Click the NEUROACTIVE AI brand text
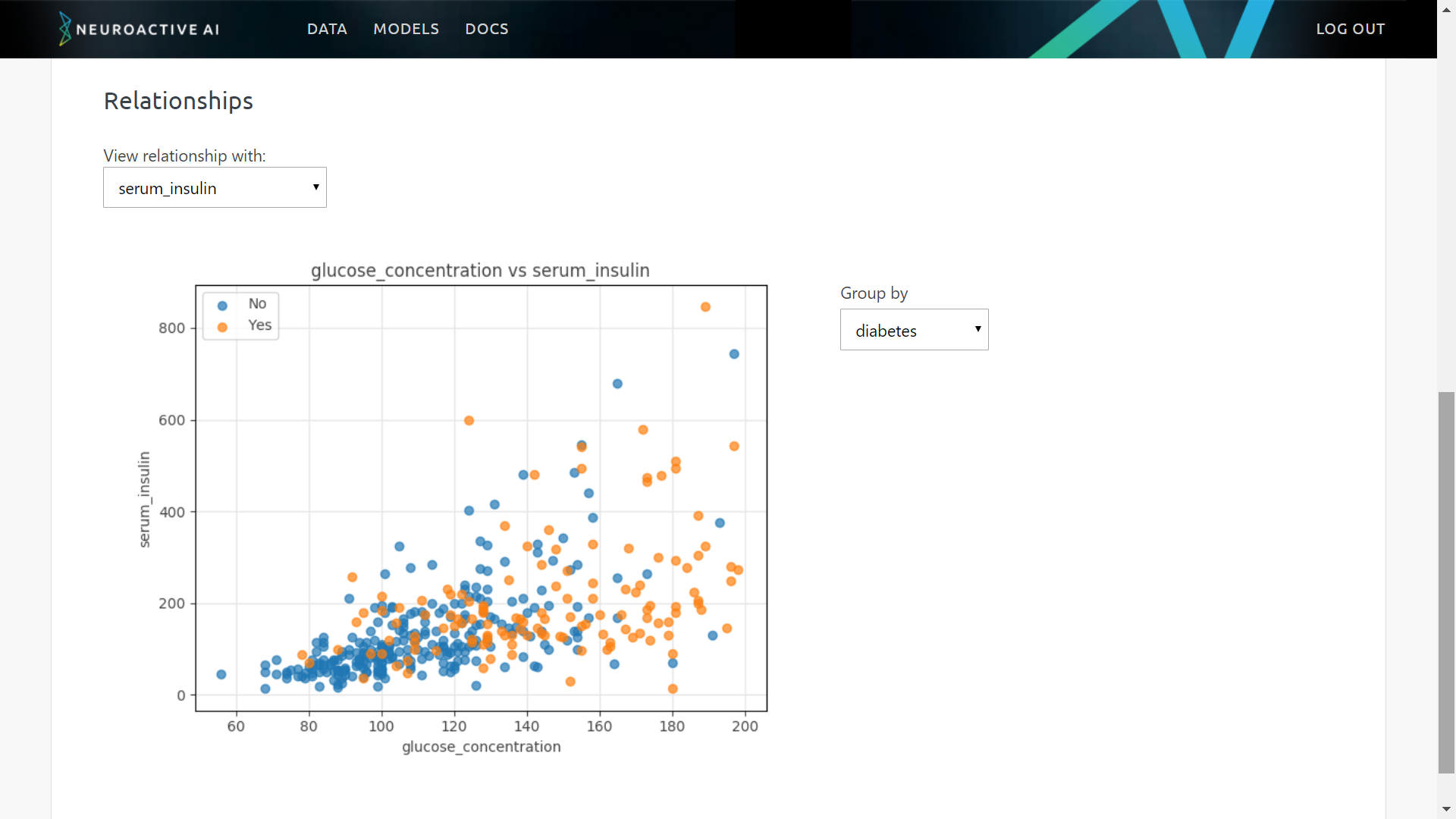This screenshot has width=1456, height=819. [148, 30]
